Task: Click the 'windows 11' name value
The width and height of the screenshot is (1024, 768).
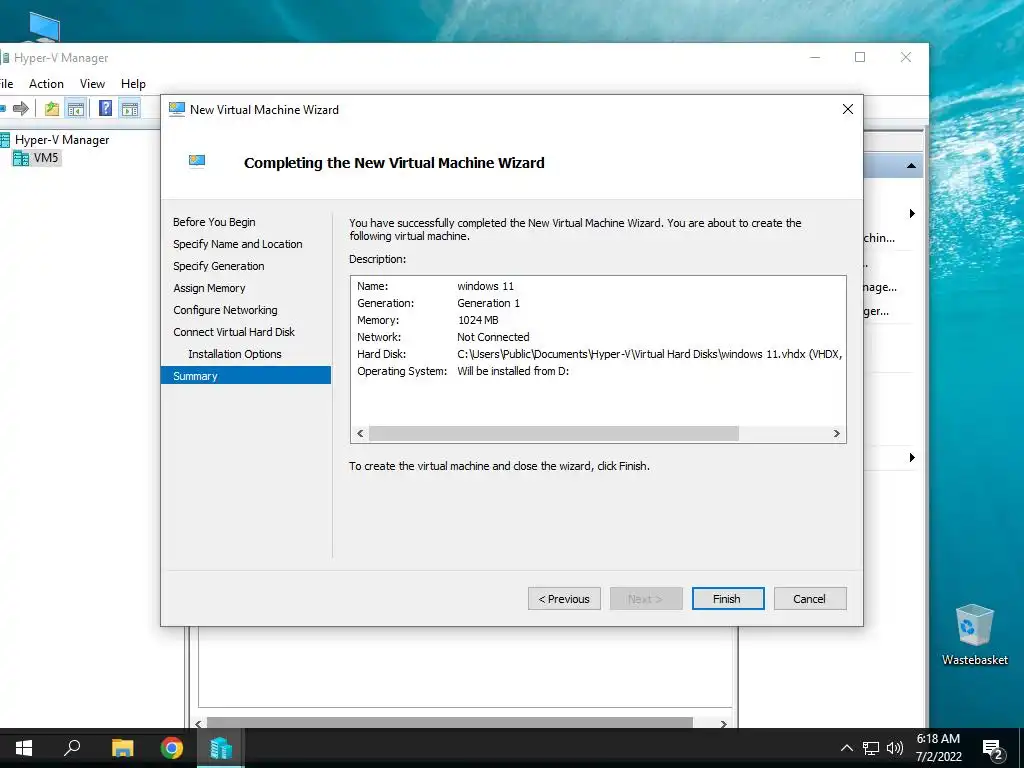Action: [485, 286]
